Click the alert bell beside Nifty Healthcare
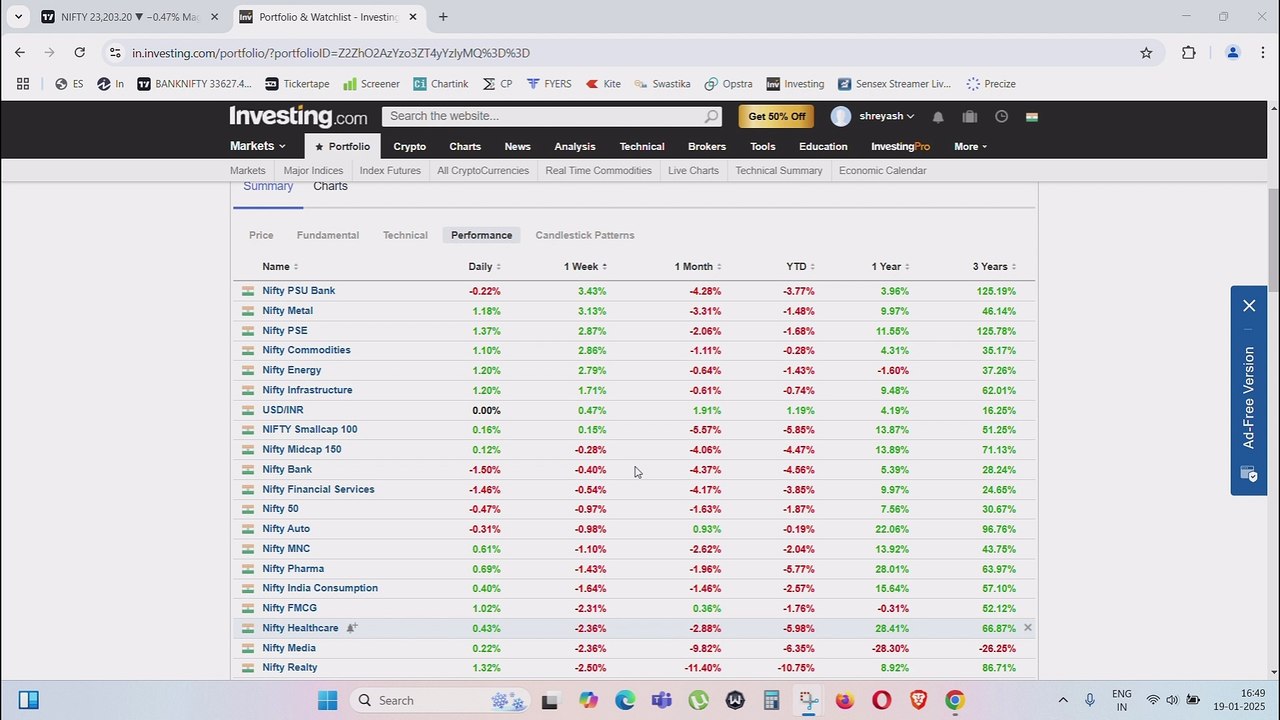The height and width of the screenshot is (720, 1280). click(x=351, y=628)
